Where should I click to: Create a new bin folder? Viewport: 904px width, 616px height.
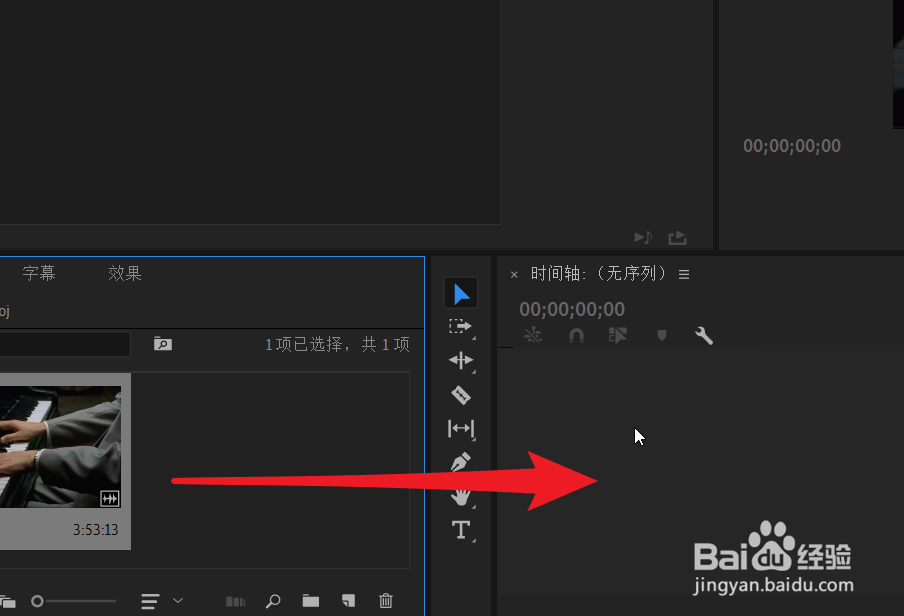point(311,602)
